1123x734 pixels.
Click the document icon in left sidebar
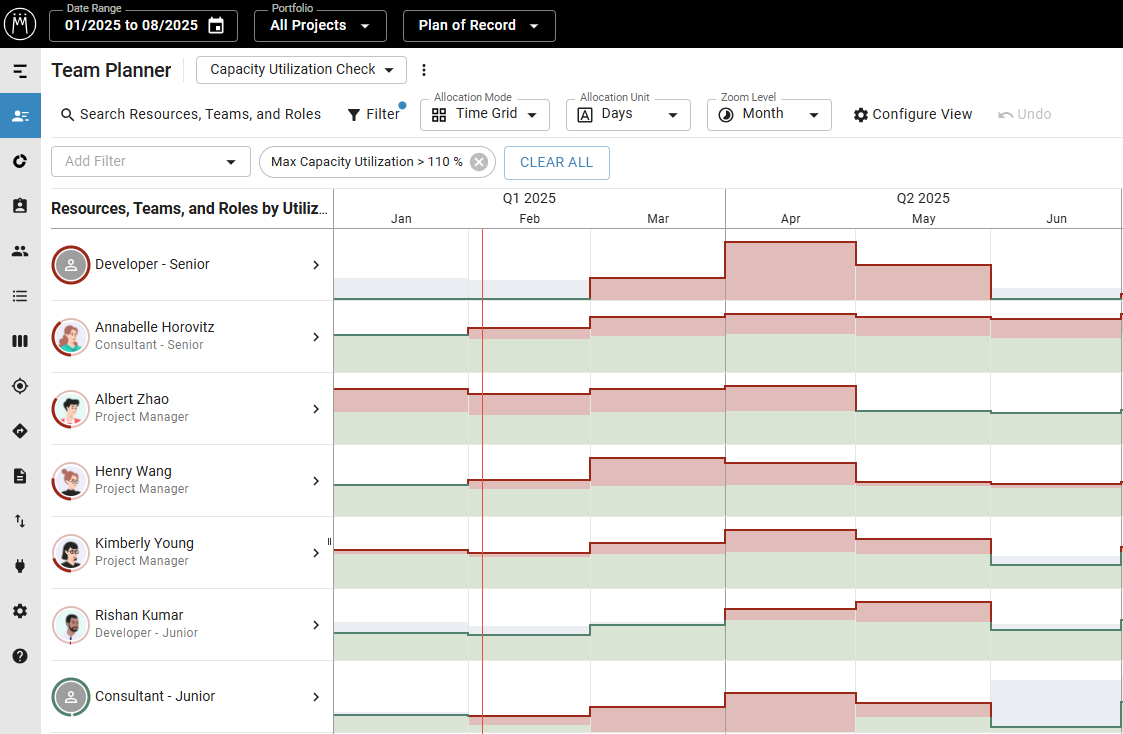(x=20, y=476)
